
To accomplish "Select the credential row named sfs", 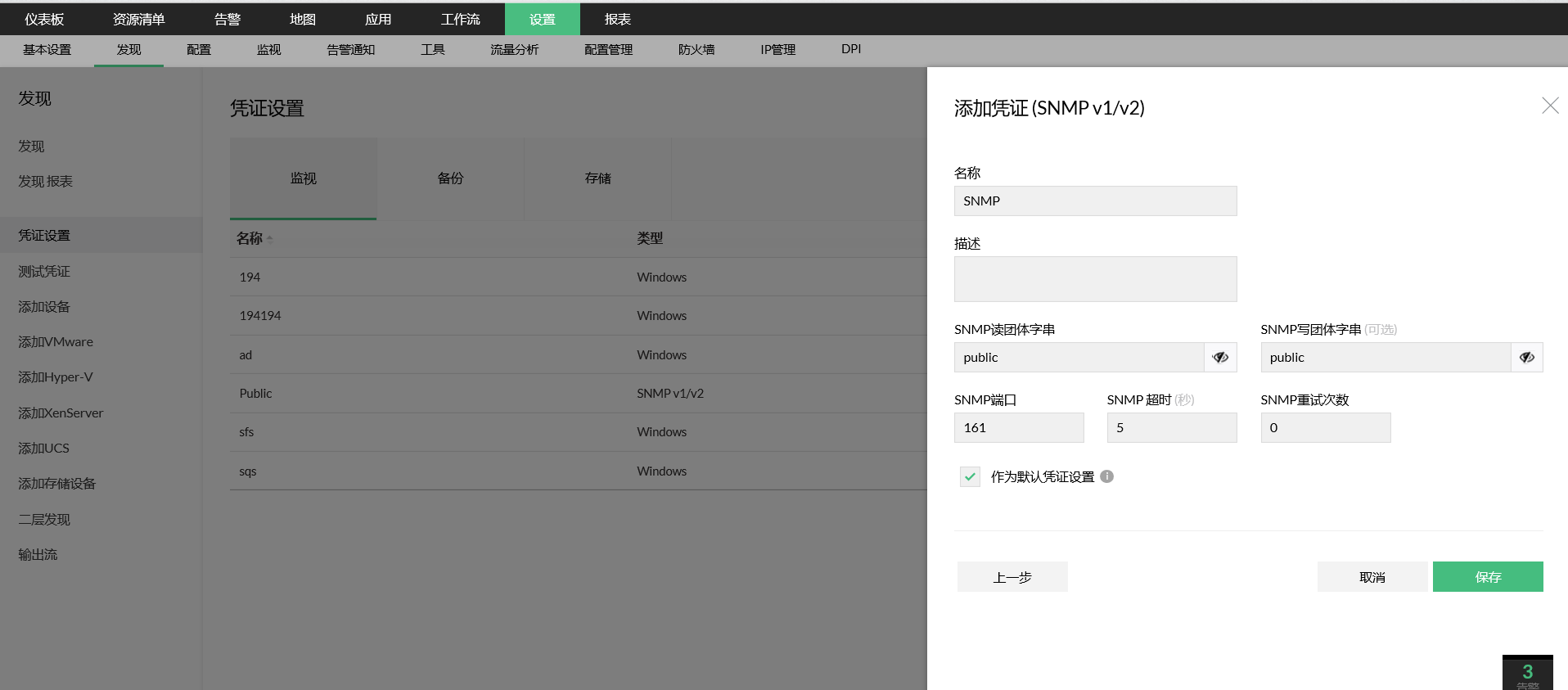I will click(578, 432).
